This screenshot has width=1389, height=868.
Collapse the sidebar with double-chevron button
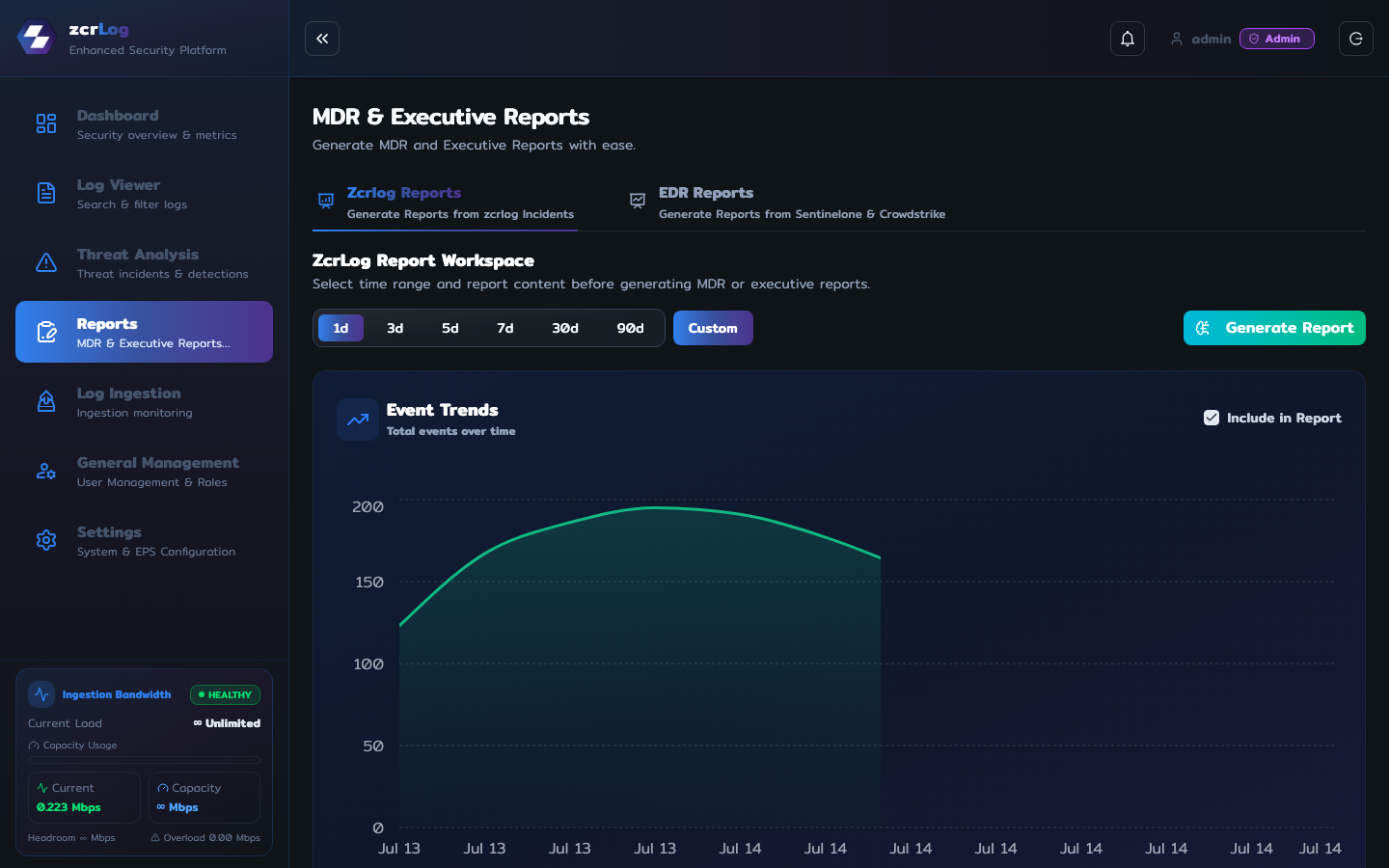point(322,39)
